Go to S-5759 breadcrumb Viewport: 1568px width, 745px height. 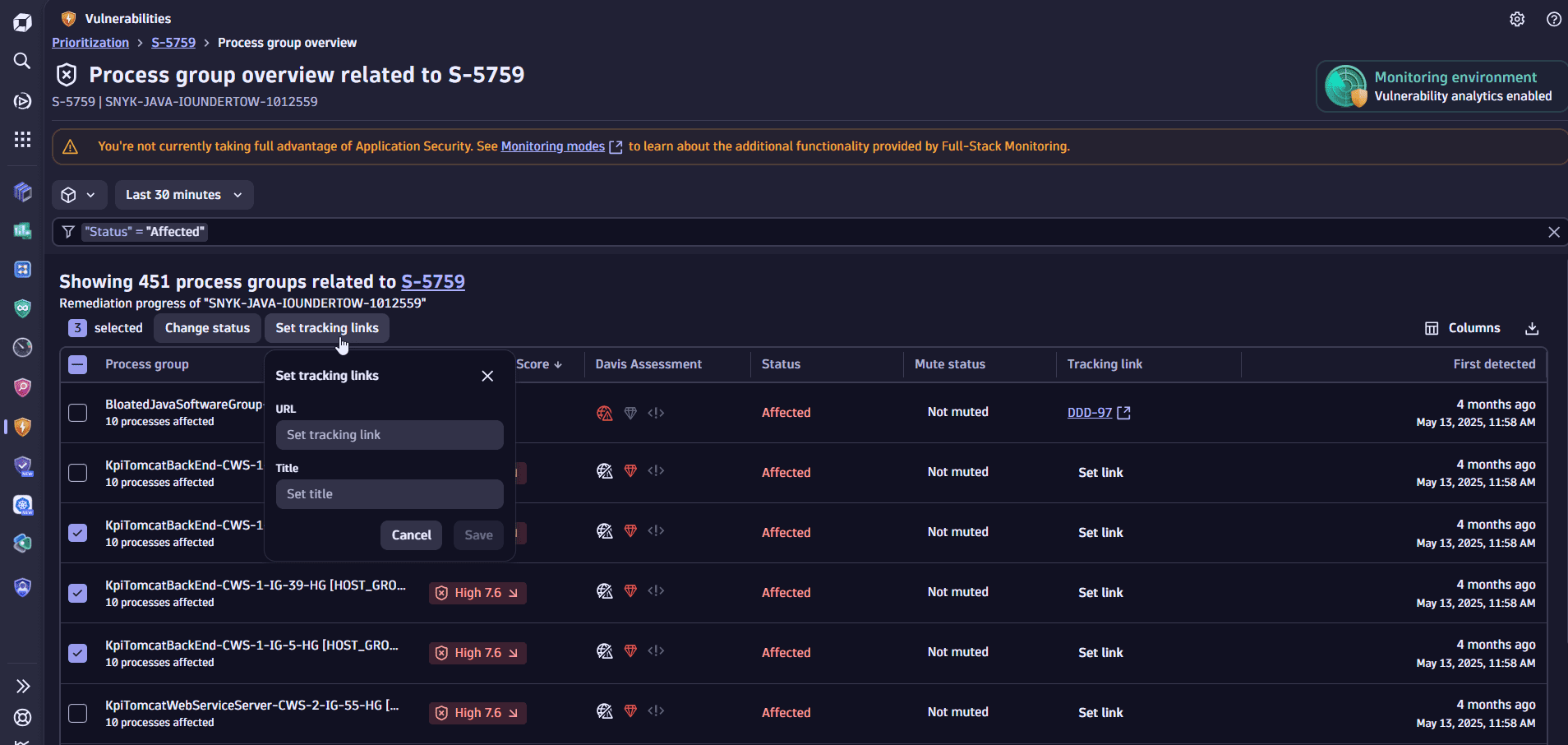tap(173, 43)
